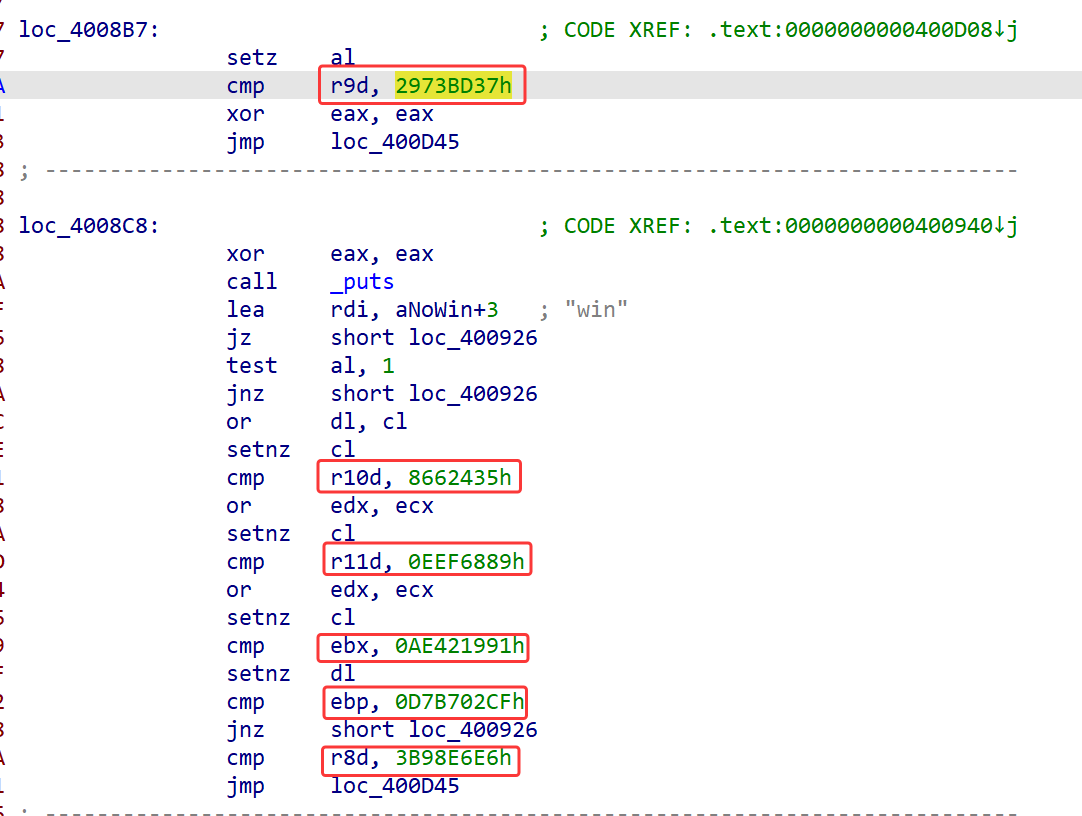
Task: Click the r8d register operand
Action: 349,757
